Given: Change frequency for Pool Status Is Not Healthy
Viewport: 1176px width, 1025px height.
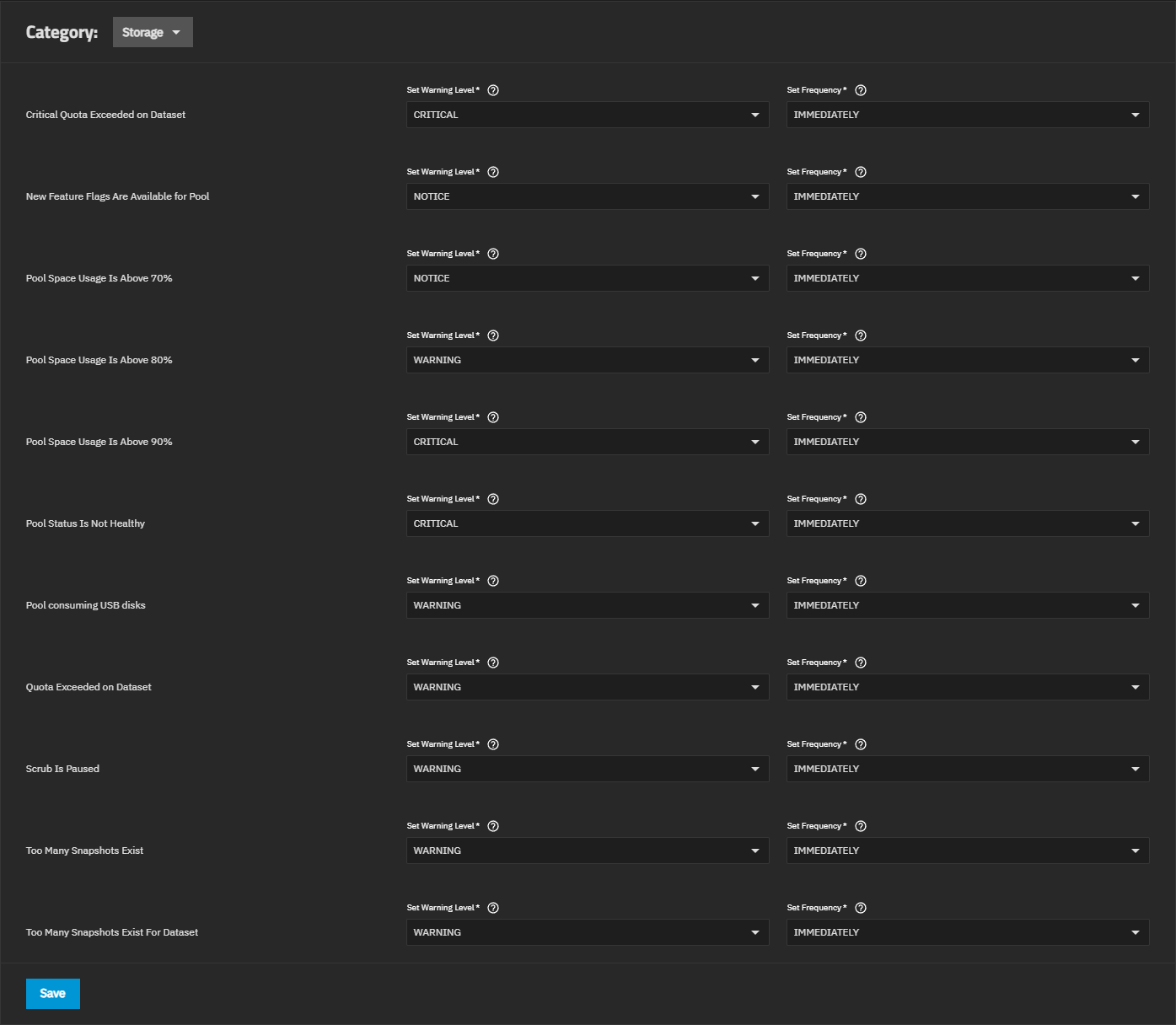Looking at the screenshot, I should pos(967,523).
